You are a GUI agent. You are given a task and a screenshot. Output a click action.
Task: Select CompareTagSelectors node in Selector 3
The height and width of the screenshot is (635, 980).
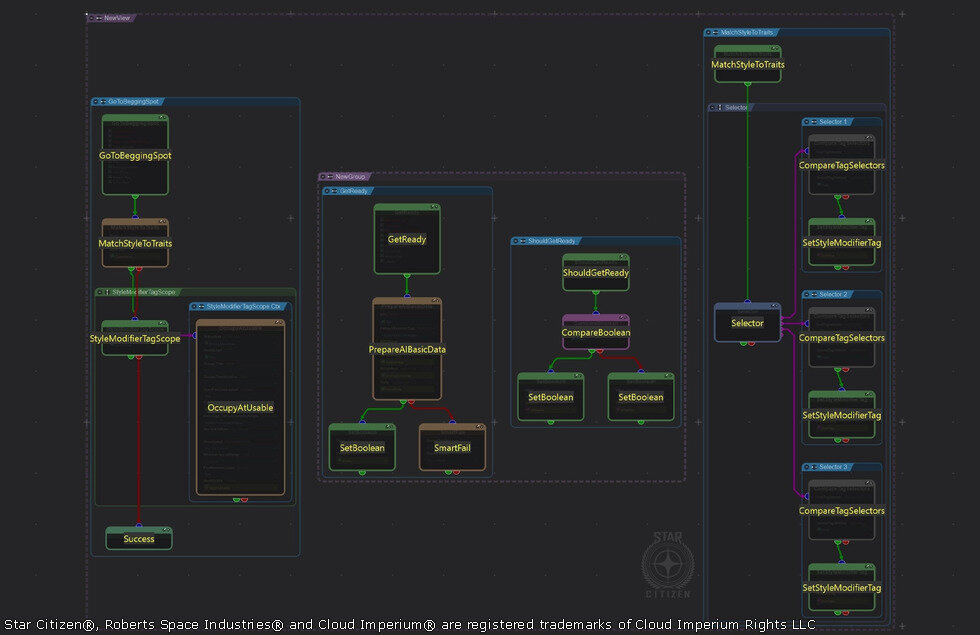[841, 511]
